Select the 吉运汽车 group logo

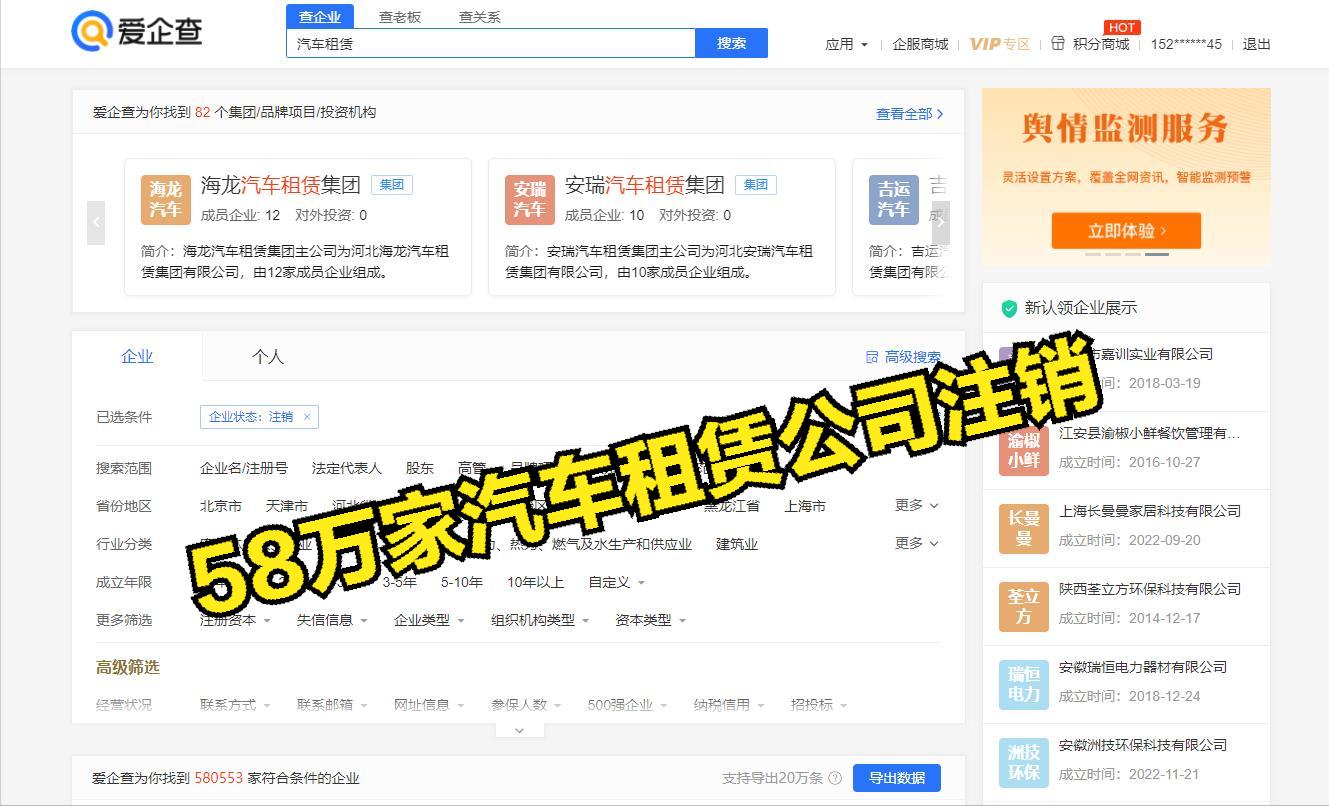coord(893,199)
